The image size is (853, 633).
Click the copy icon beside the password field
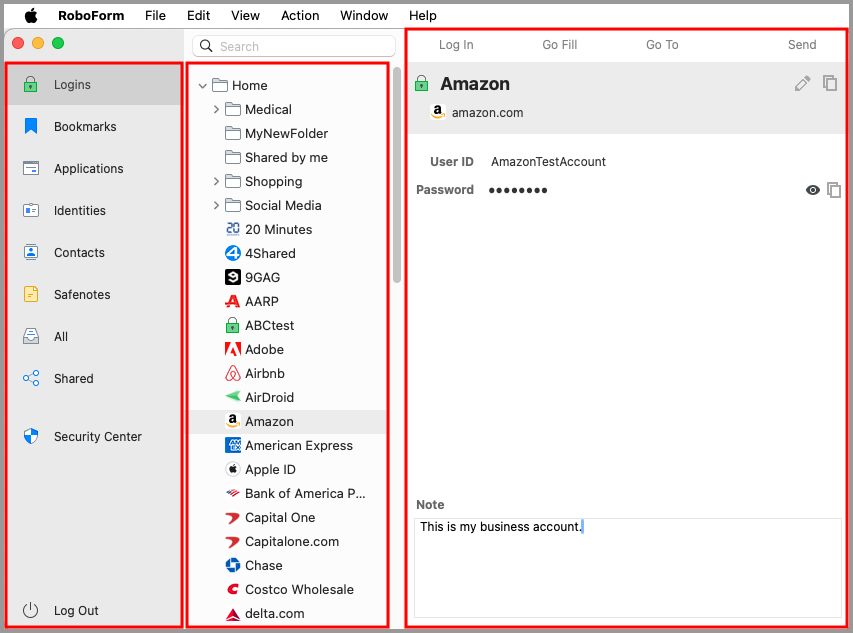(x=834, y=190)
